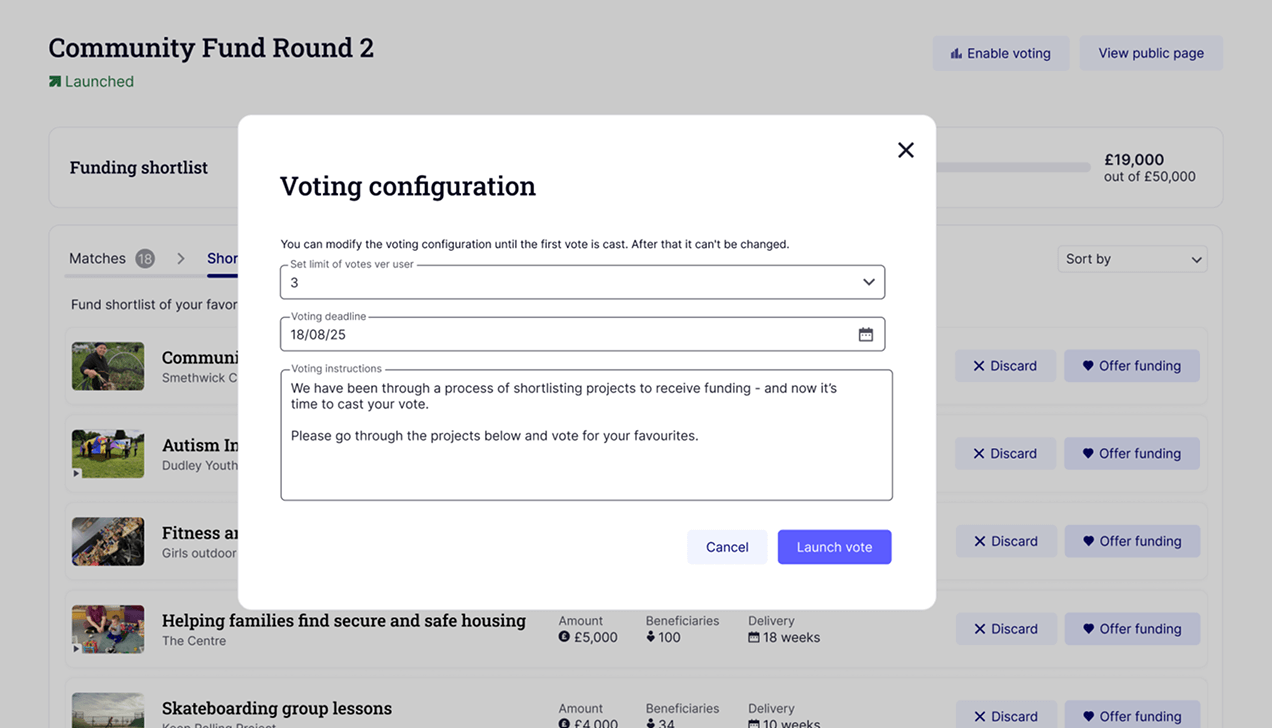The height and width of the screenshot is (728, 1272).
Task: Open the calendar picker for Voting deadline
Action: [x=866, y=335]
